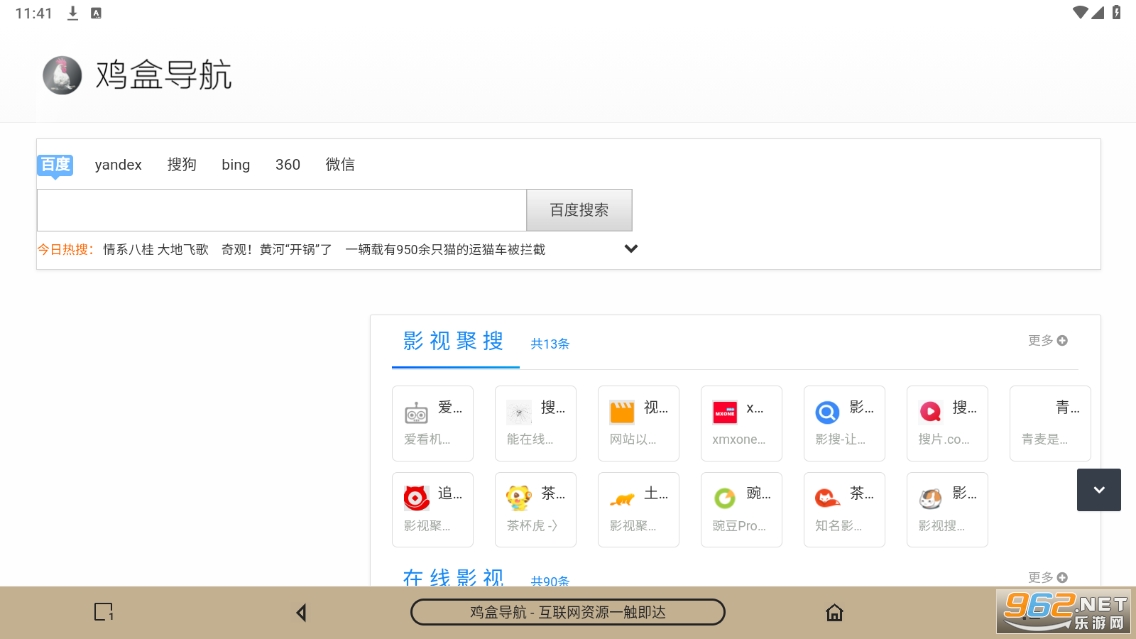This screenshot has width=1136, height=639.
Task: Open the orange clapperboard site tile
Action: click(x=638, y=423)
